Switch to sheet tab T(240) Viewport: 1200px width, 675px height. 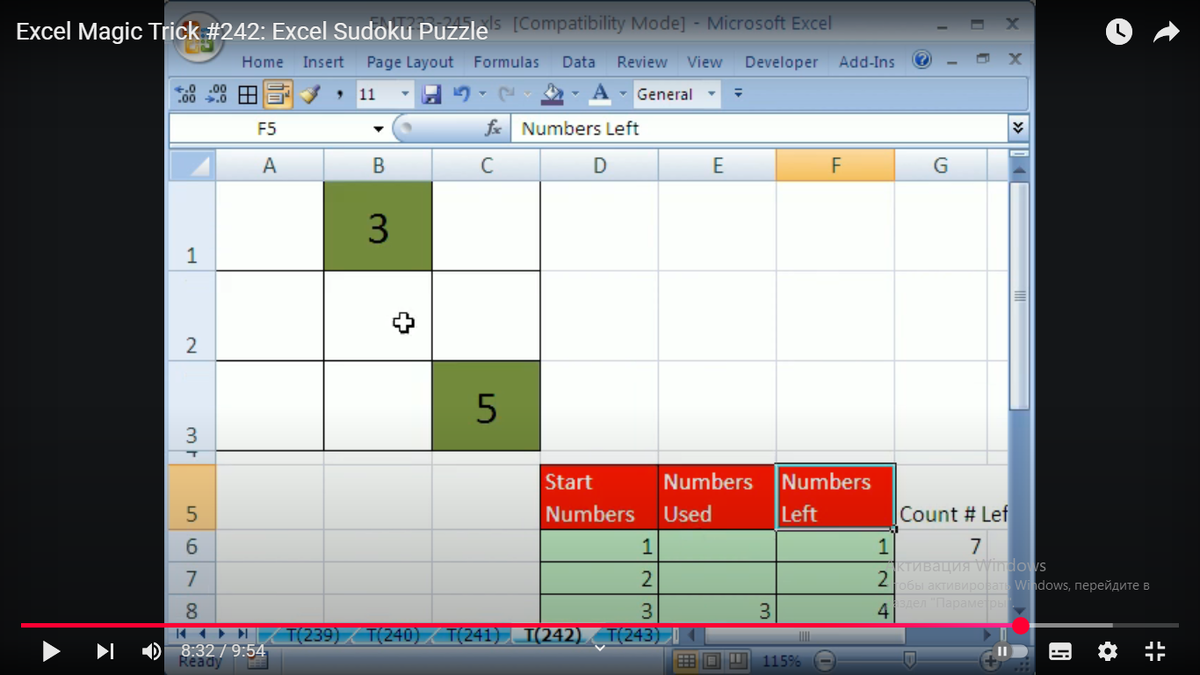pyautogui.click(x=392, y=635)
